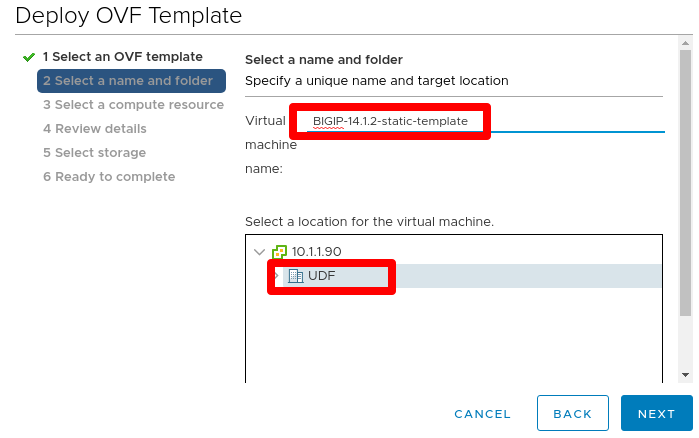The height and width of the screenshot is (438, 699).
Task: Click the UDF datacenter icon
Action: click(x=295, y=276)
